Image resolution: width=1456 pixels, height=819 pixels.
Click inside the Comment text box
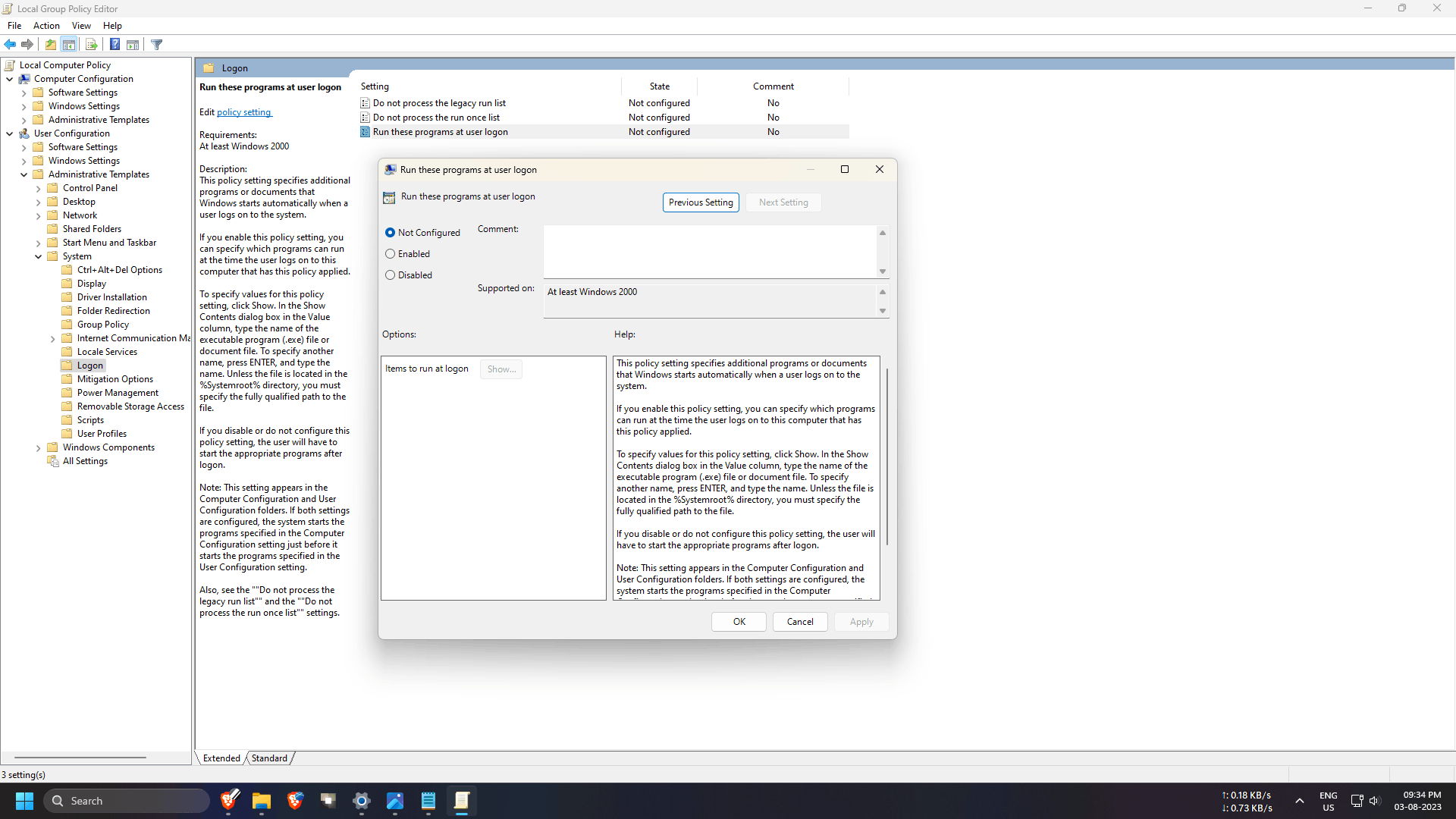point(710,252)
